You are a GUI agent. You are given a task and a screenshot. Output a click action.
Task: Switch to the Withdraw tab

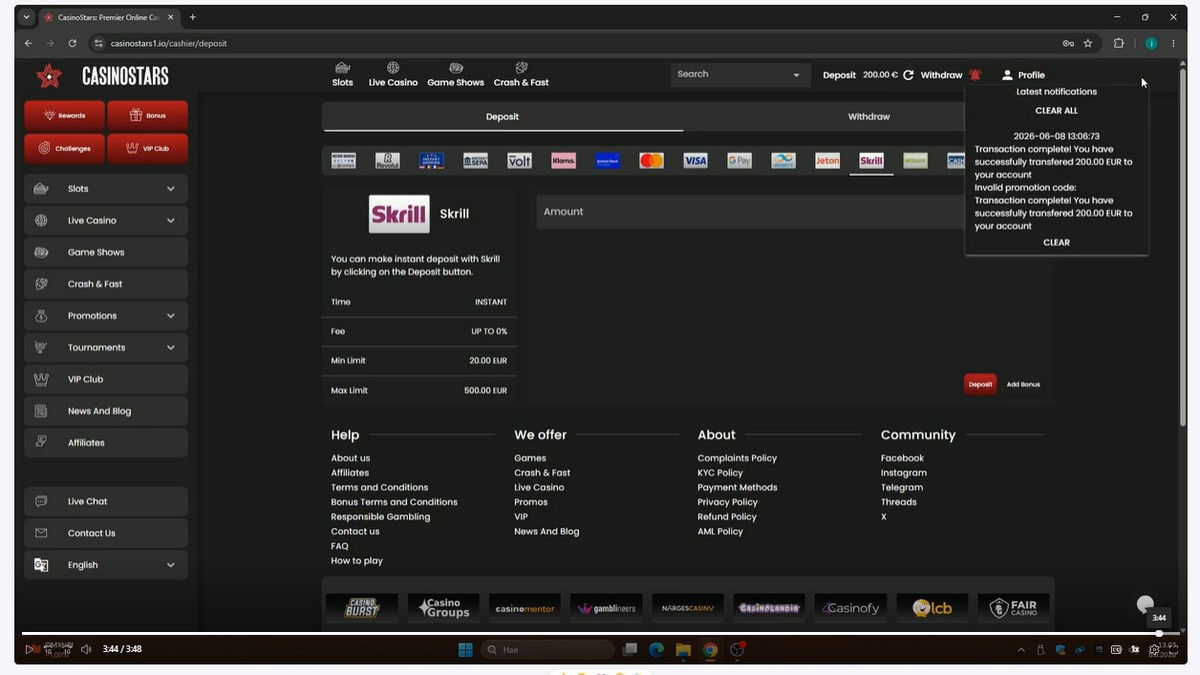click(x=868, y=117)
